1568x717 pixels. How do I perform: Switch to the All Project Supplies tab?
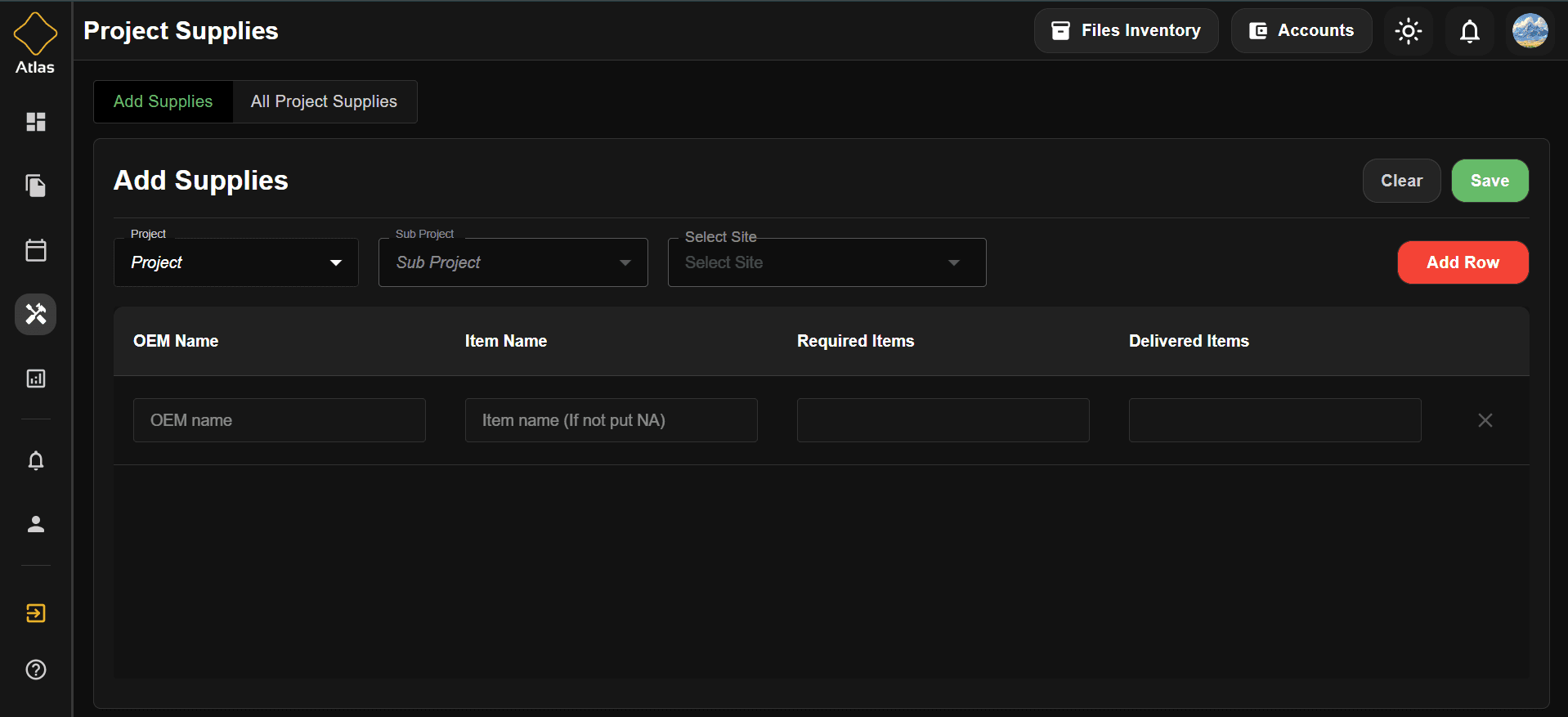pyautogui.click(x=324, y=101)
